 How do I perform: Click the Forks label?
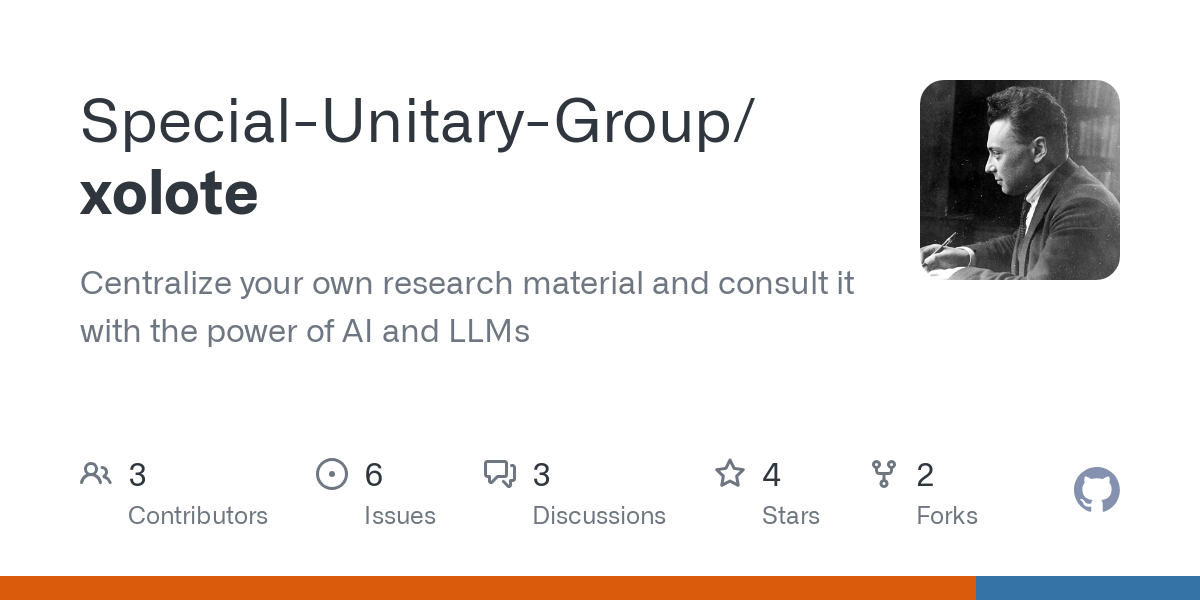[947, 516]
